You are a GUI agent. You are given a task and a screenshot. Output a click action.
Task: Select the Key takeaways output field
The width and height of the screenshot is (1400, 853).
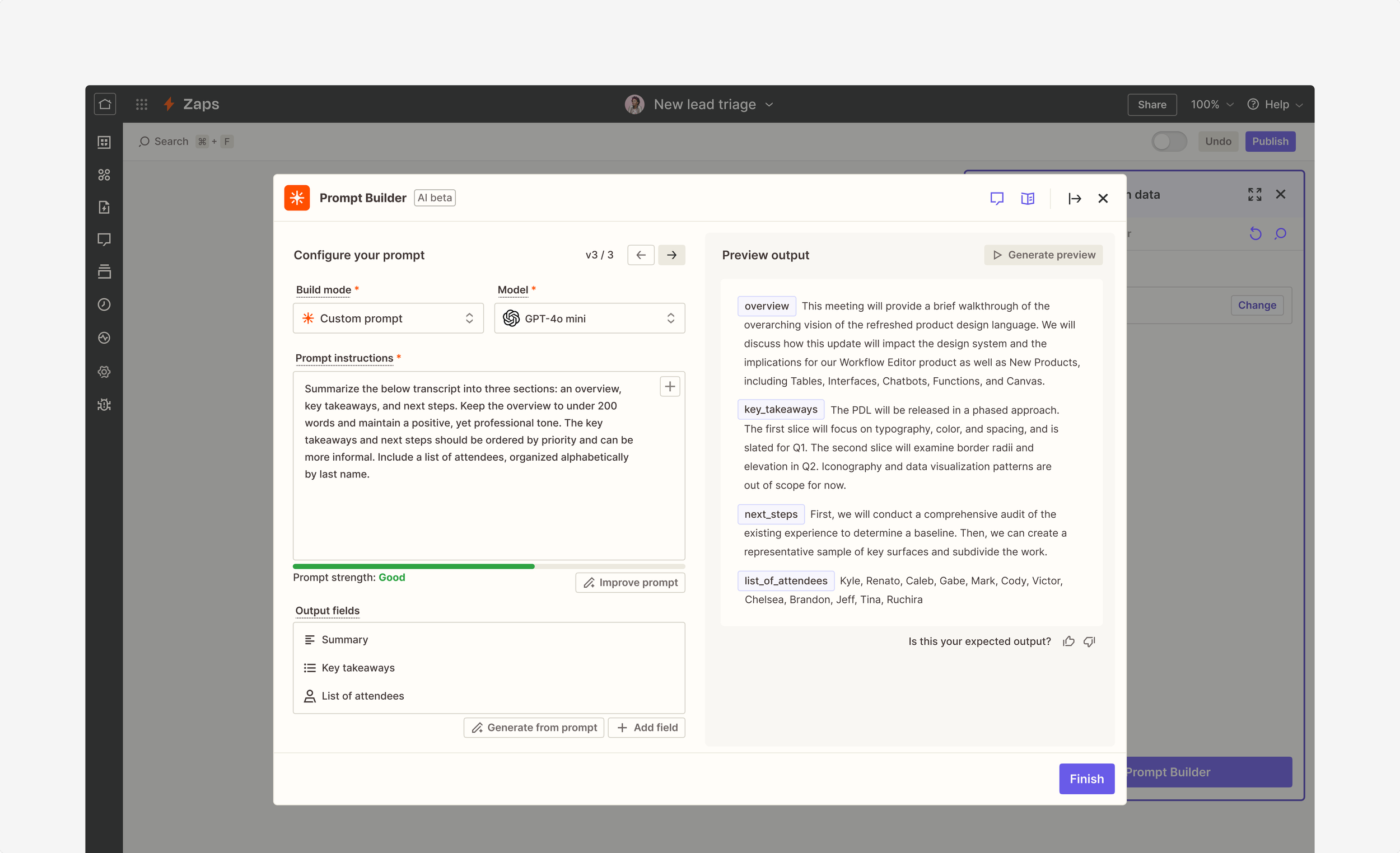357,668
